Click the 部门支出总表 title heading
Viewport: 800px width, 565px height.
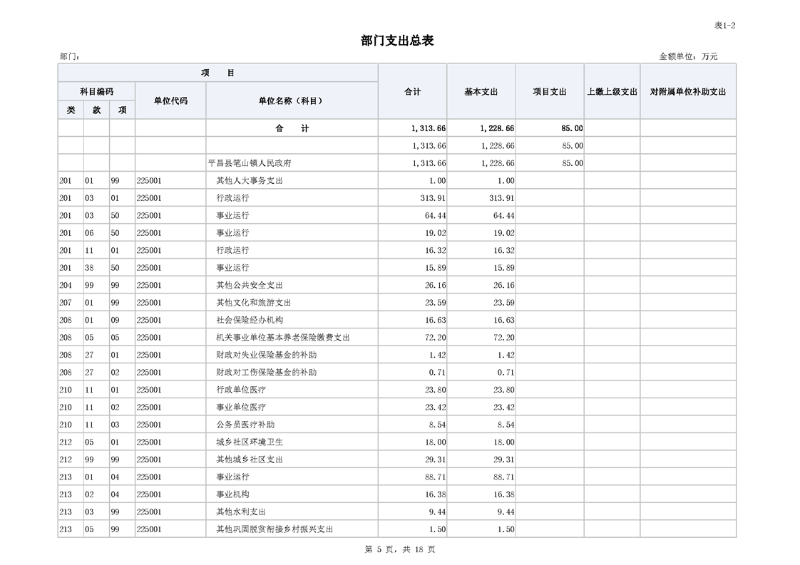pyautogui.click(x=397, y=40)
